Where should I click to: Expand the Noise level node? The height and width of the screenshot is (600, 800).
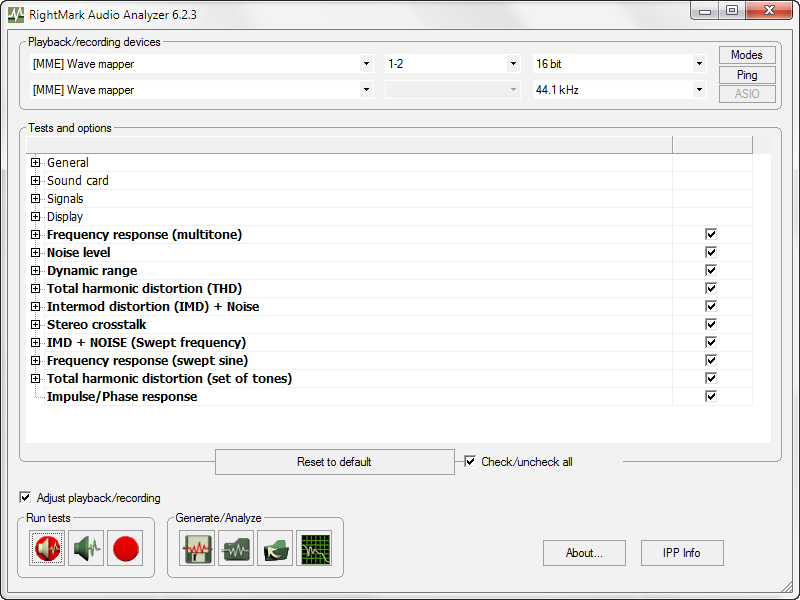tap(35, 253)
